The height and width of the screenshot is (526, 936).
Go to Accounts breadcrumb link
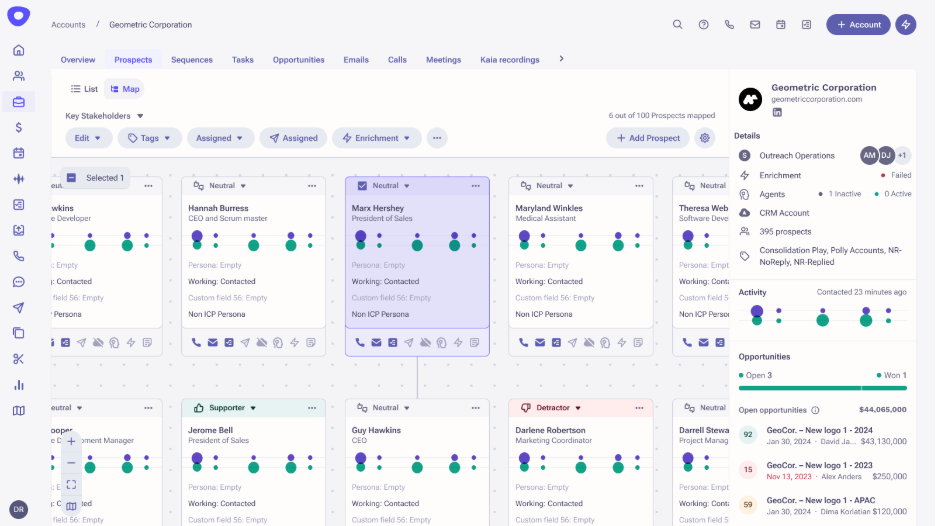point(68,24)
